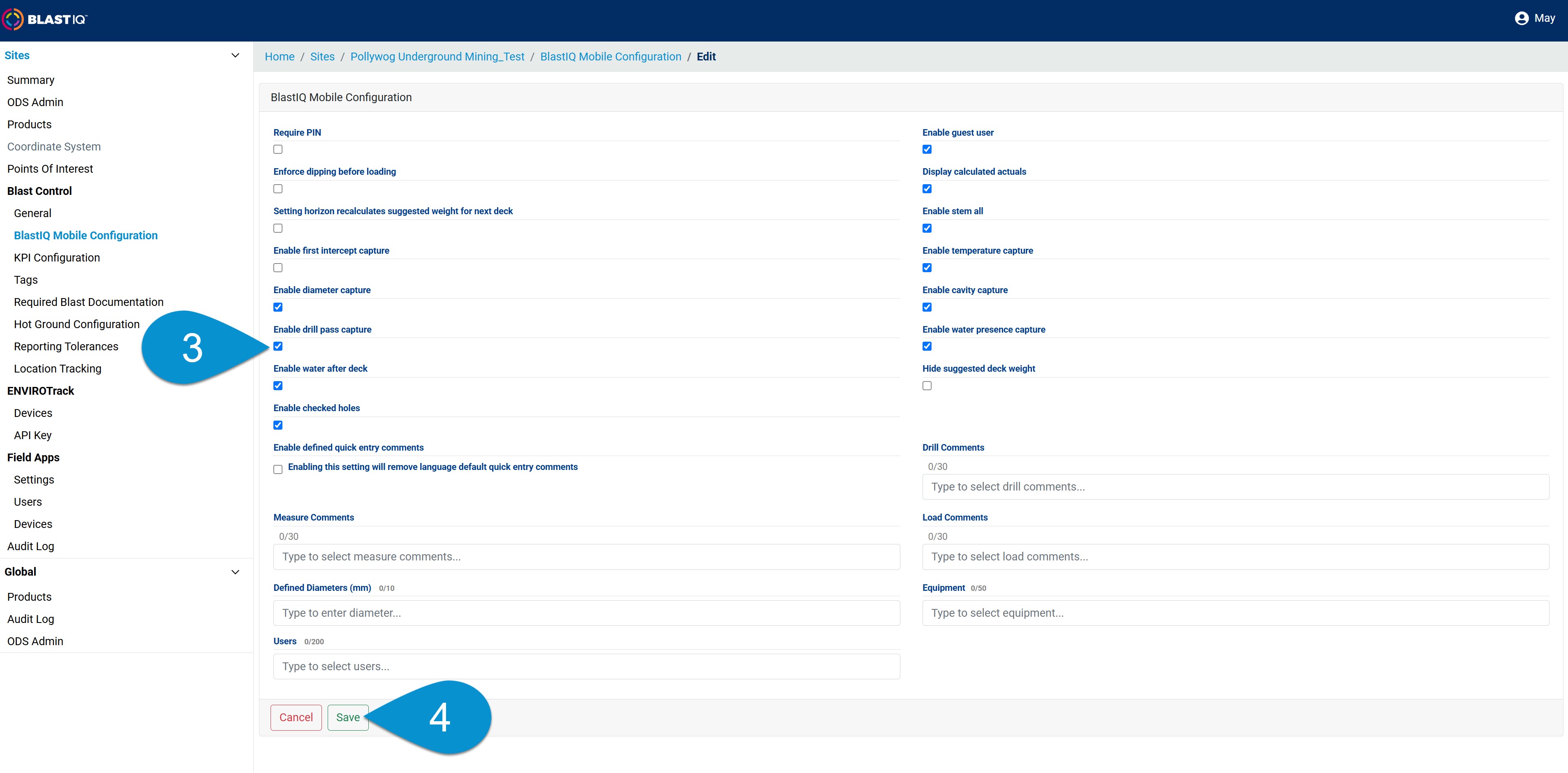Uncheck Enable water after deck
Screen dimensions: 1568x773
278,385
